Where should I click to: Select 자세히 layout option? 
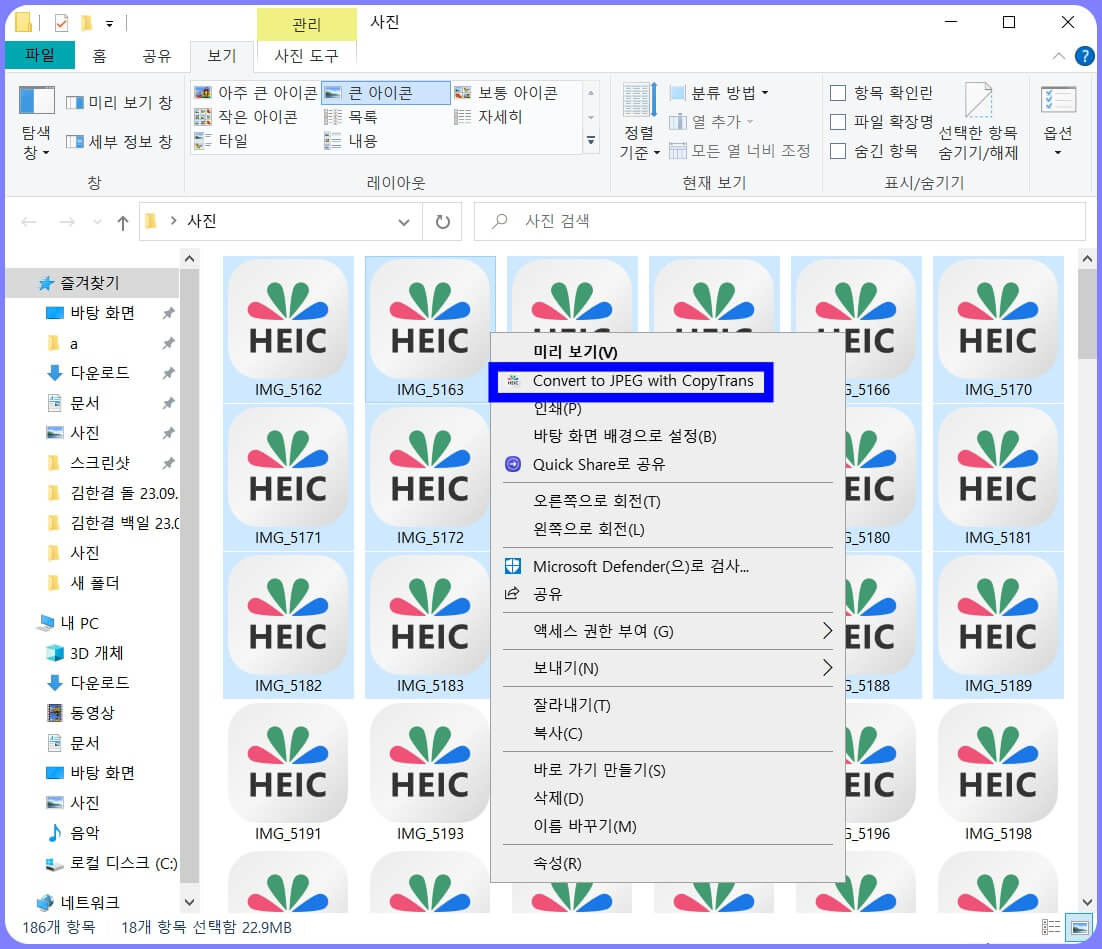pos(488,117)
